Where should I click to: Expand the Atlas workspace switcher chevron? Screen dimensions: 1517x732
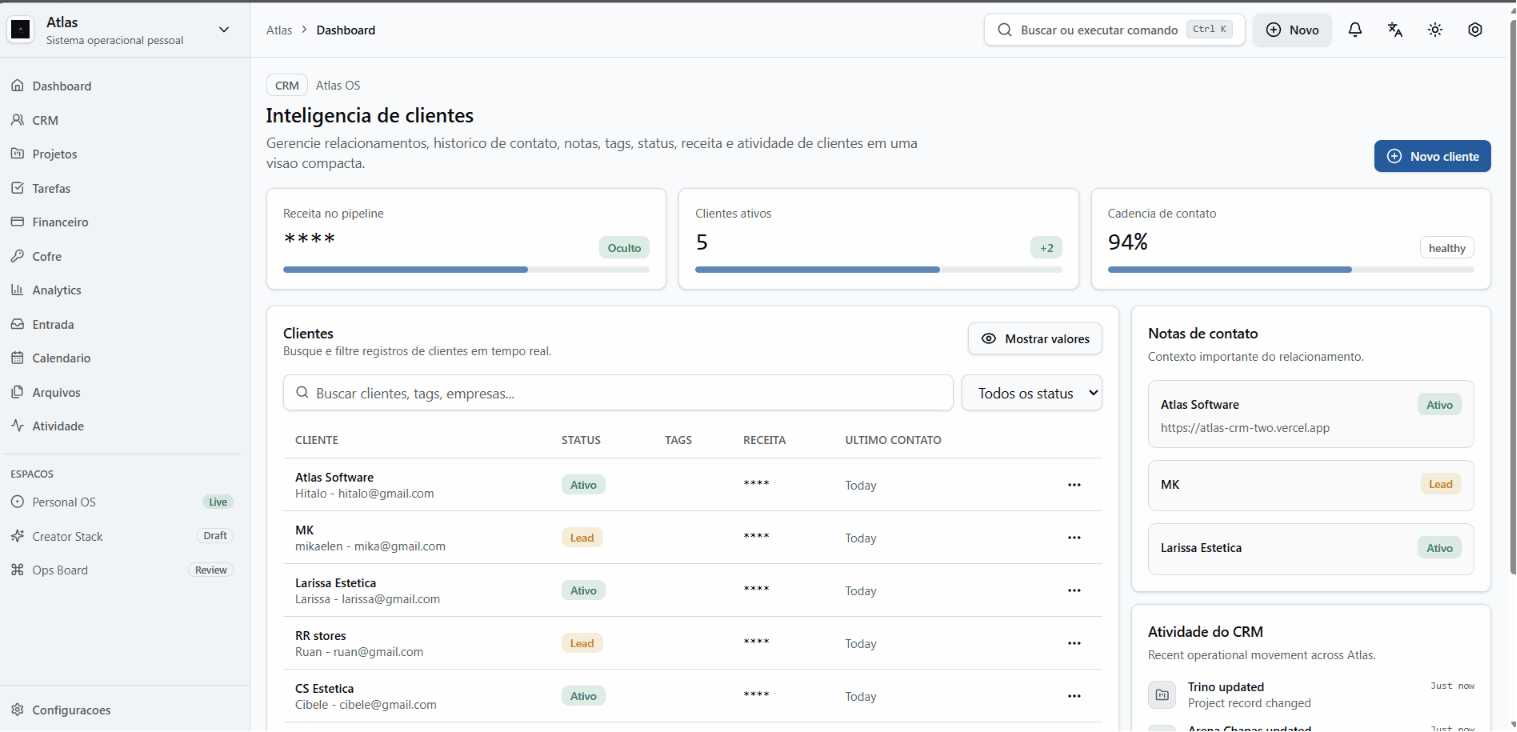coord(224,30)
